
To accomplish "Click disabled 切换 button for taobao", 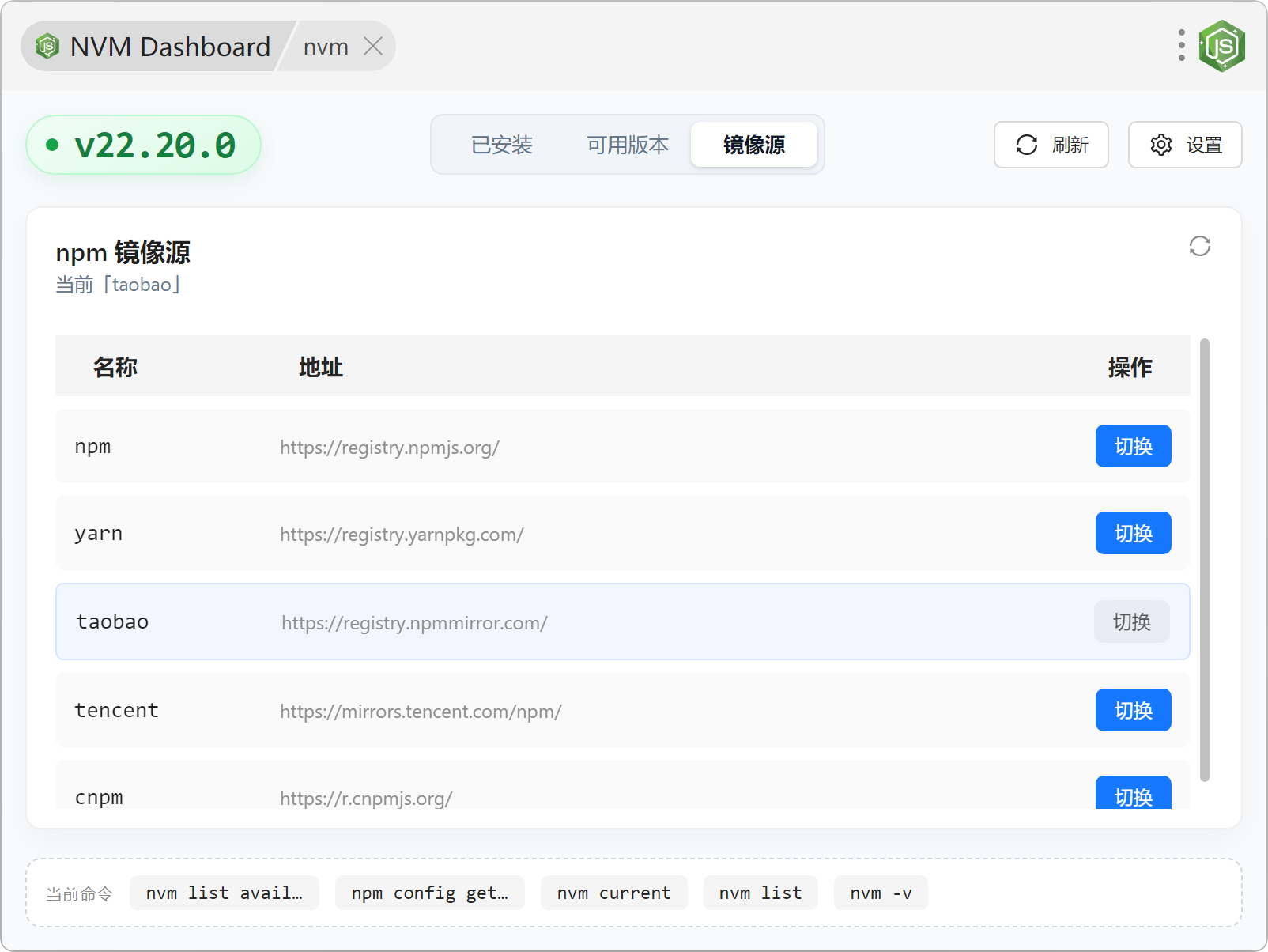I will click(1130, 621).
